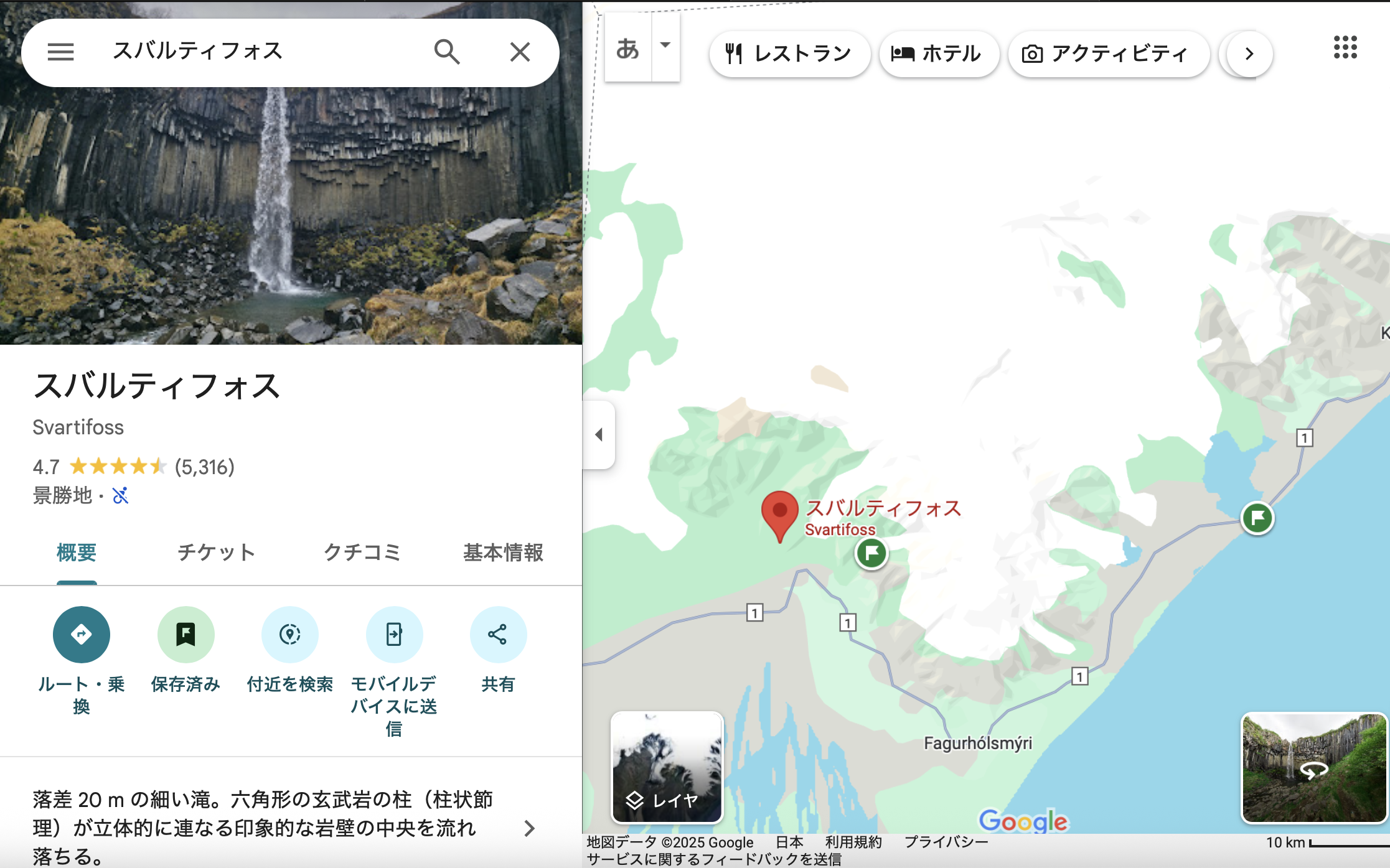
Task: Open the input method dropdown arrow
Action: pos(665,45)
